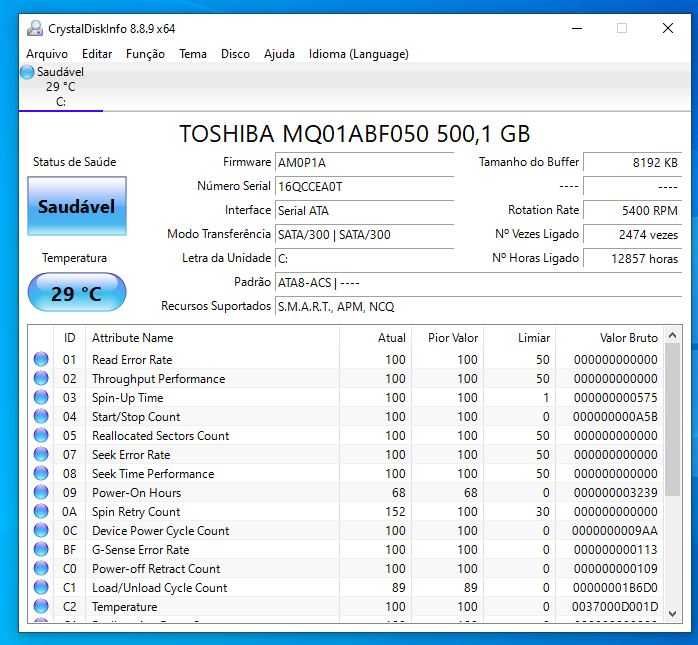Open the Função menu

coord(145,54)
